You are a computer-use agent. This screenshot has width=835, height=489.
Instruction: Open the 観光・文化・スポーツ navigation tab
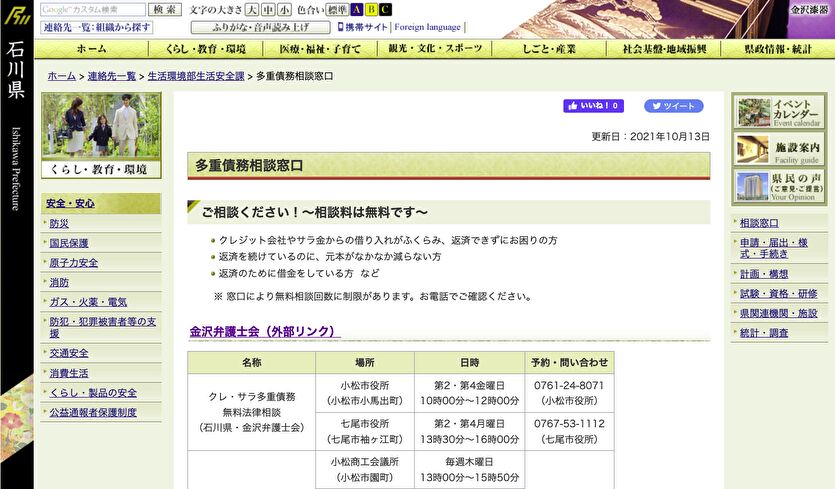click(435, 48)
